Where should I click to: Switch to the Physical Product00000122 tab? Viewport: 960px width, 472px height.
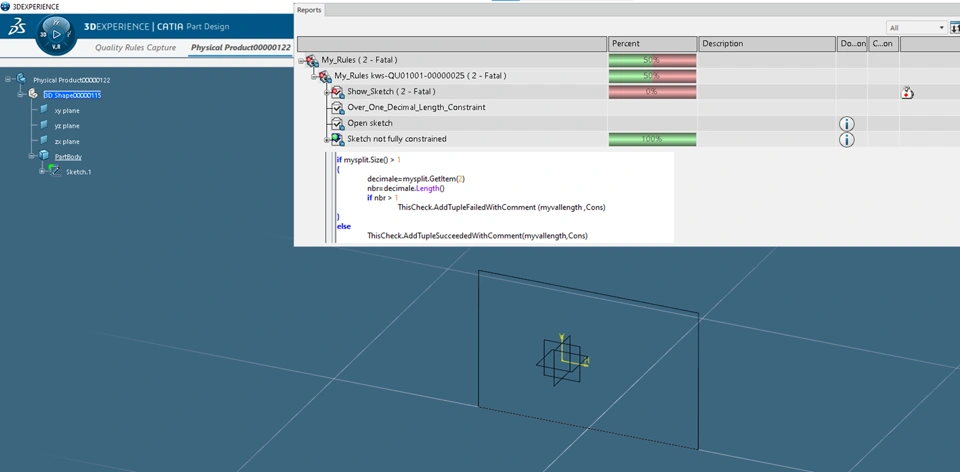coord(241,47)
